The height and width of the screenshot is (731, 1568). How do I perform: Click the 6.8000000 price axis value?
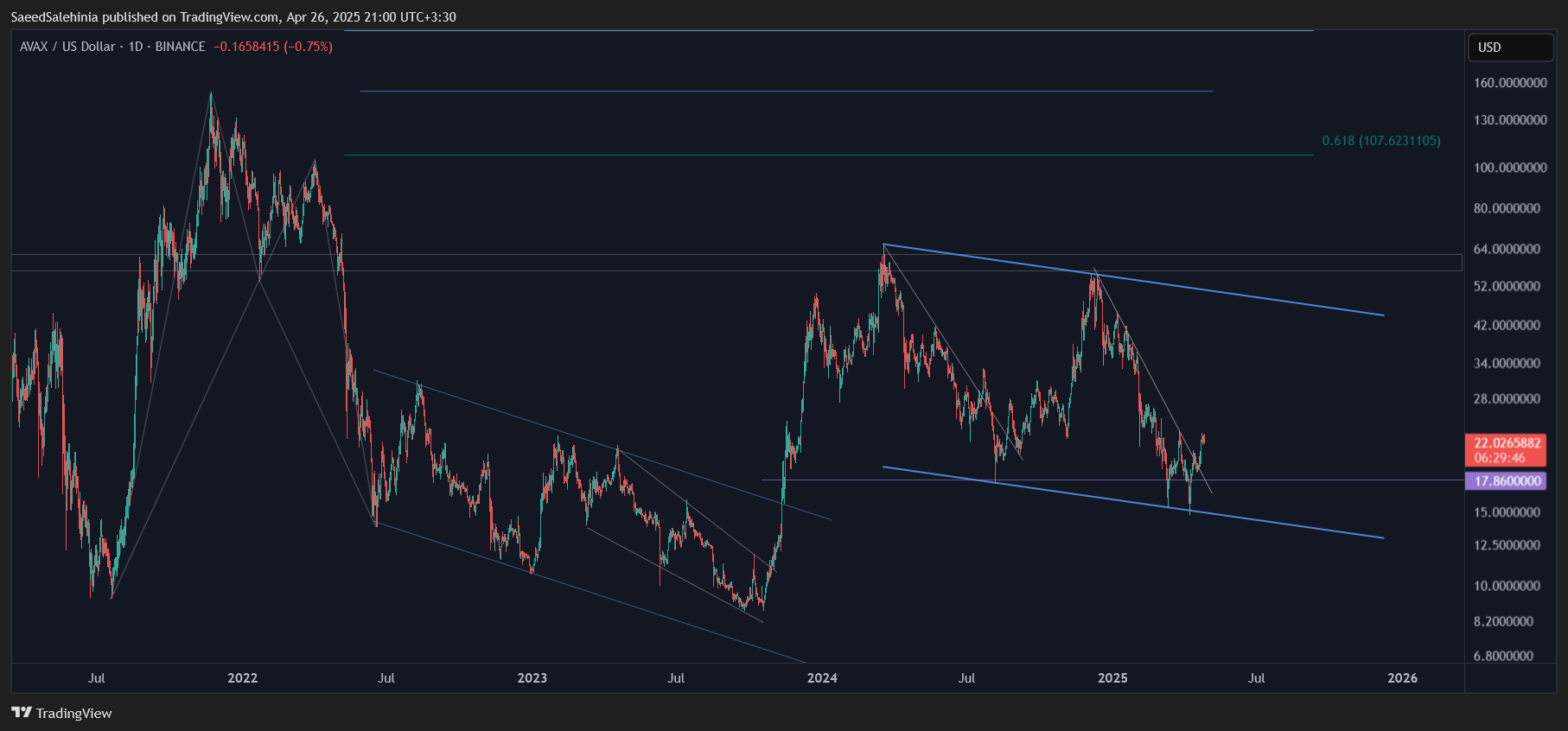point(1503,656)
